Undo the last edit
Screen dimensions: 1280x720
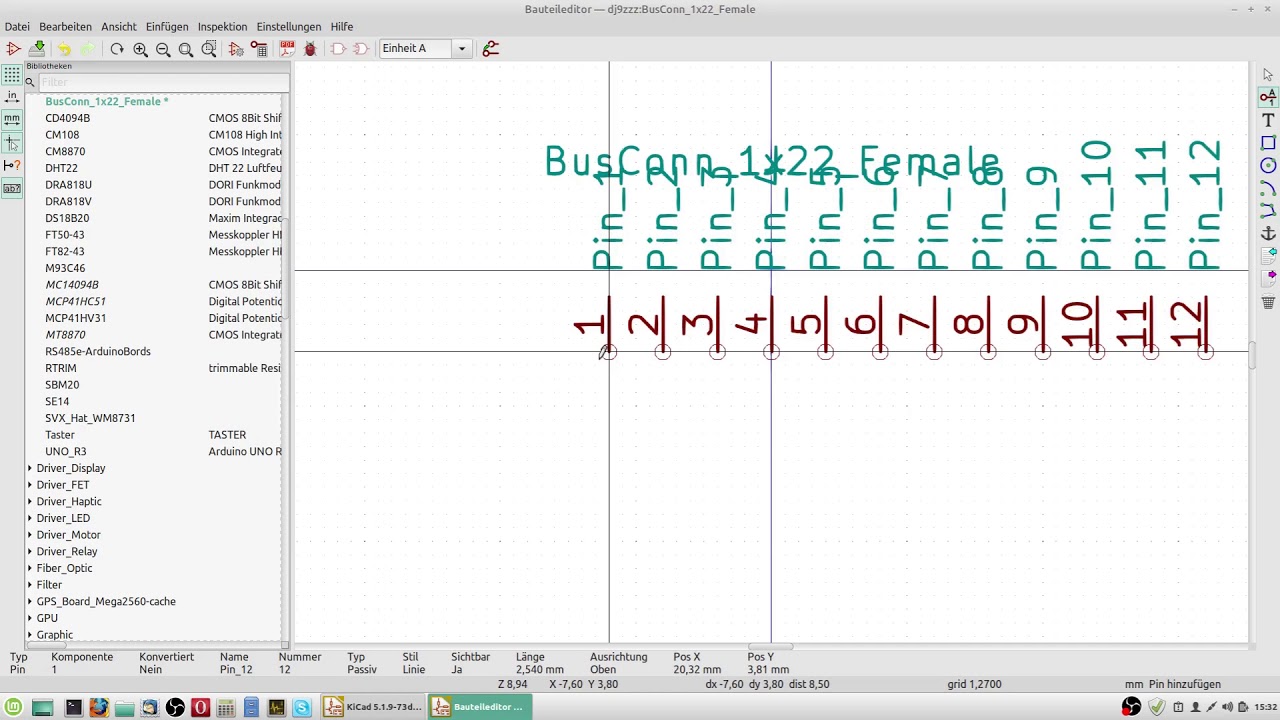click(x=64, y=48)
